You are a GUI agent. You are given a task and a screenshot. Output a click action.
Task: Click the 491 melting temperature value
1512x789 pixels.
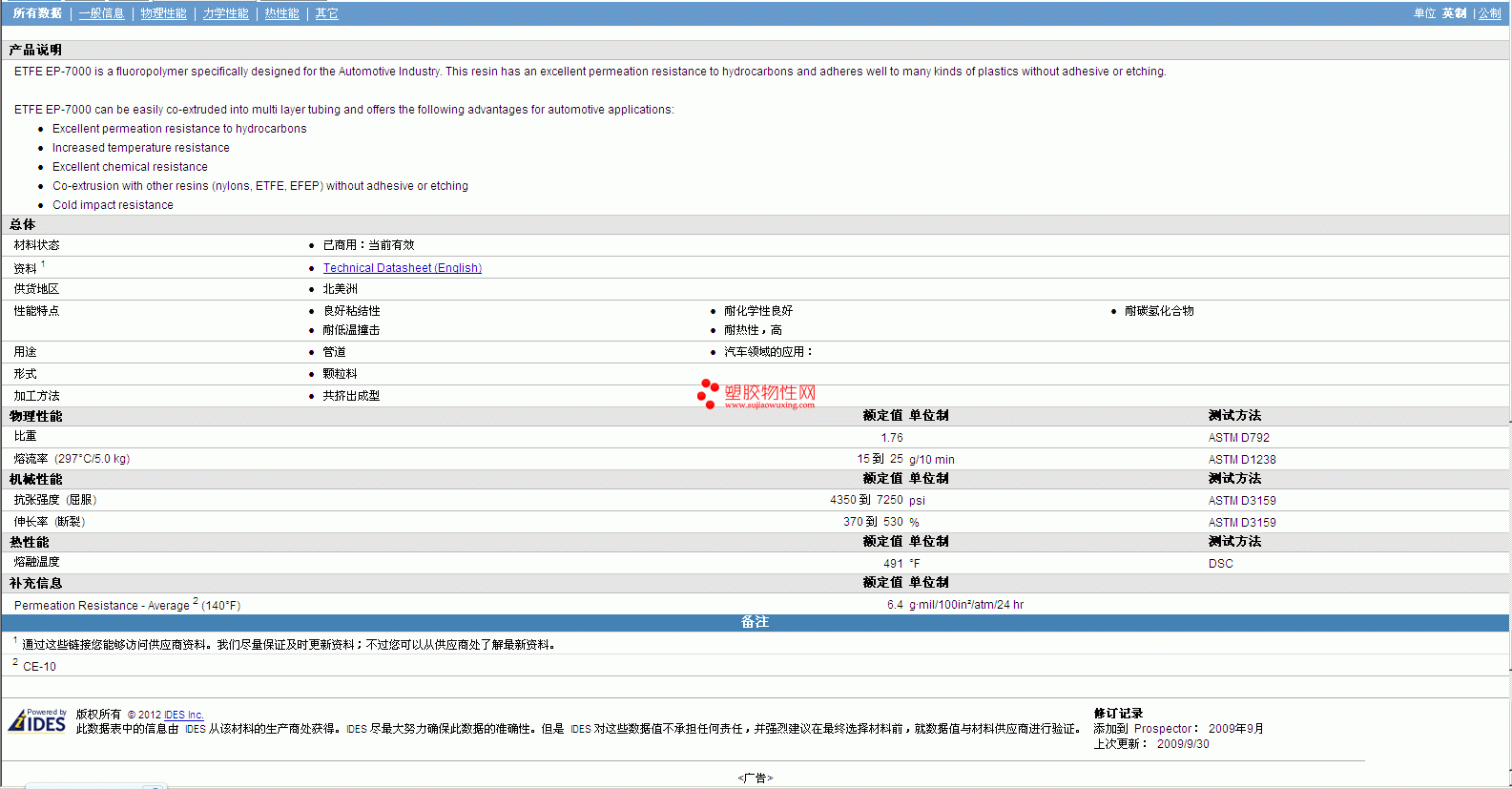tap(893, 564)
